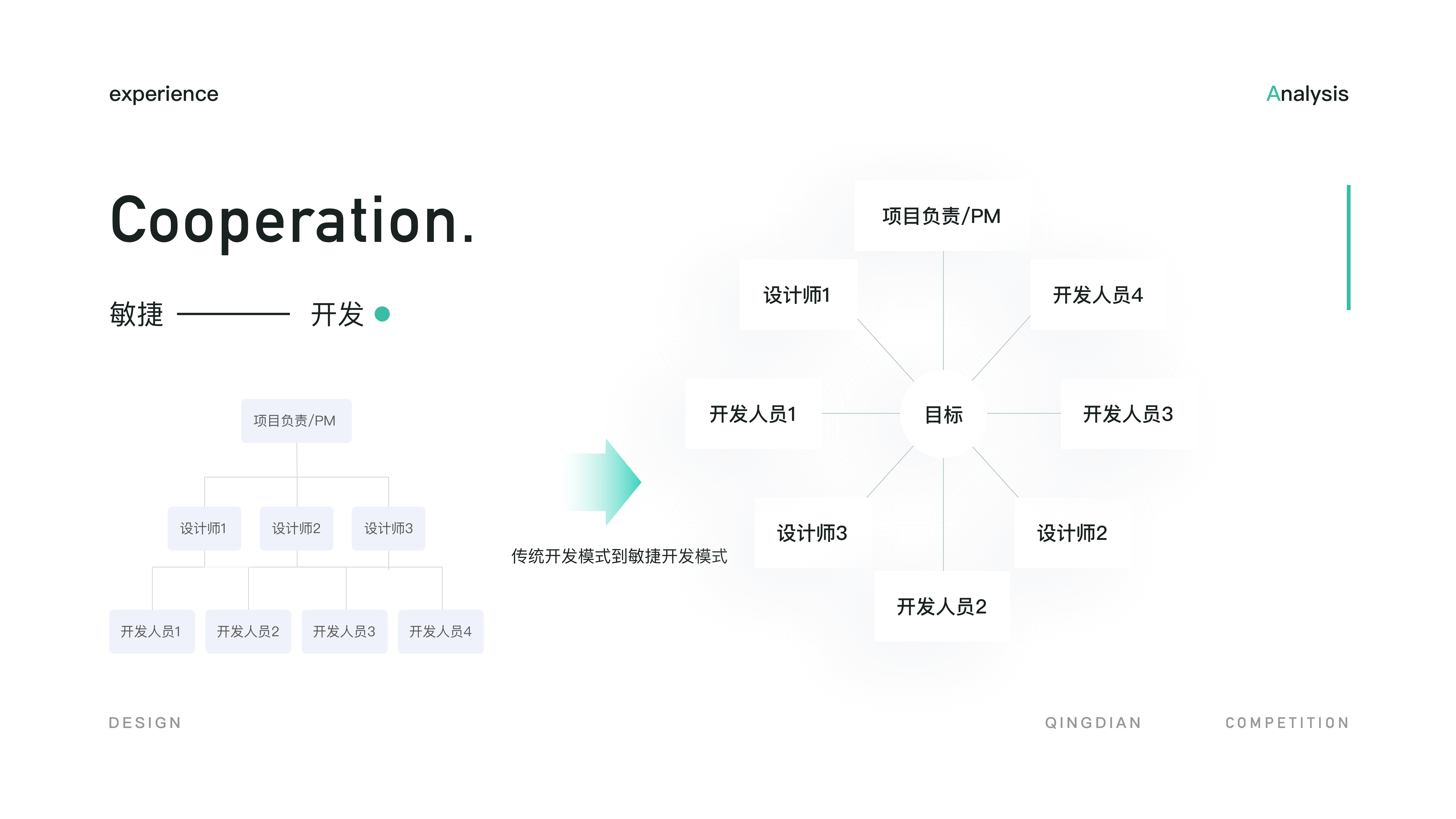Click the 开发 subtitle text

coord(337,314)
